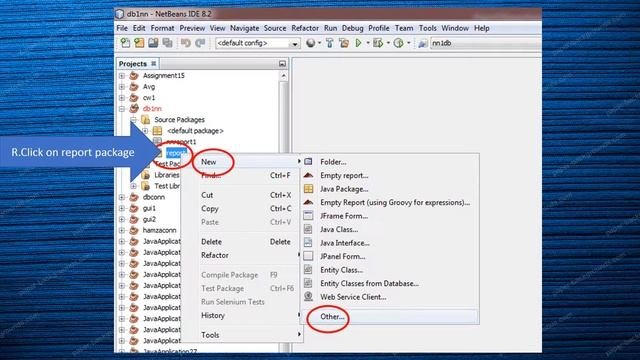Select the gui1 project in tree

pos(149,208)
